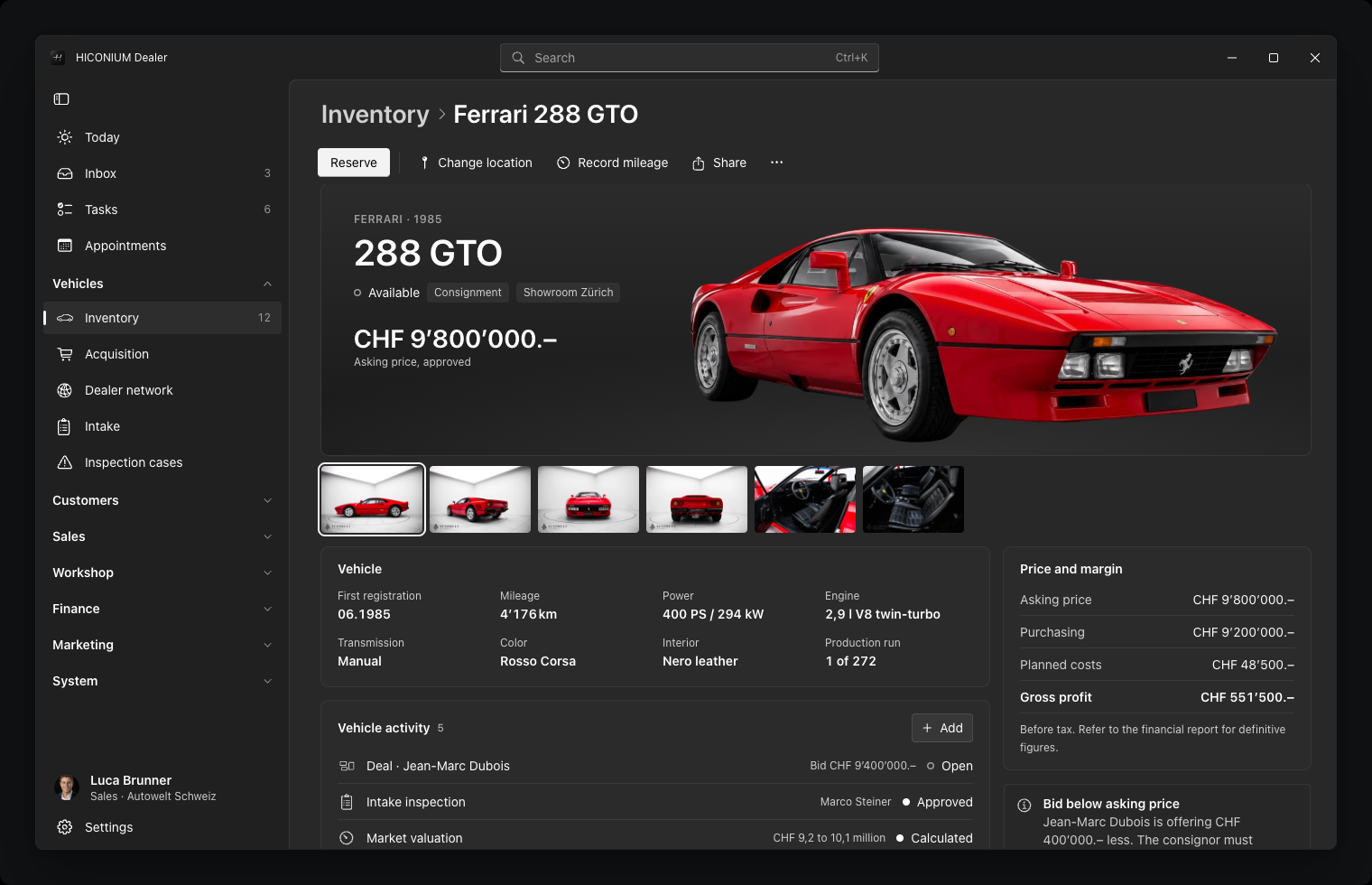Screen dimensions: 1372x885
Task: Click the Change location pin icon
Action: coord(424,163)
